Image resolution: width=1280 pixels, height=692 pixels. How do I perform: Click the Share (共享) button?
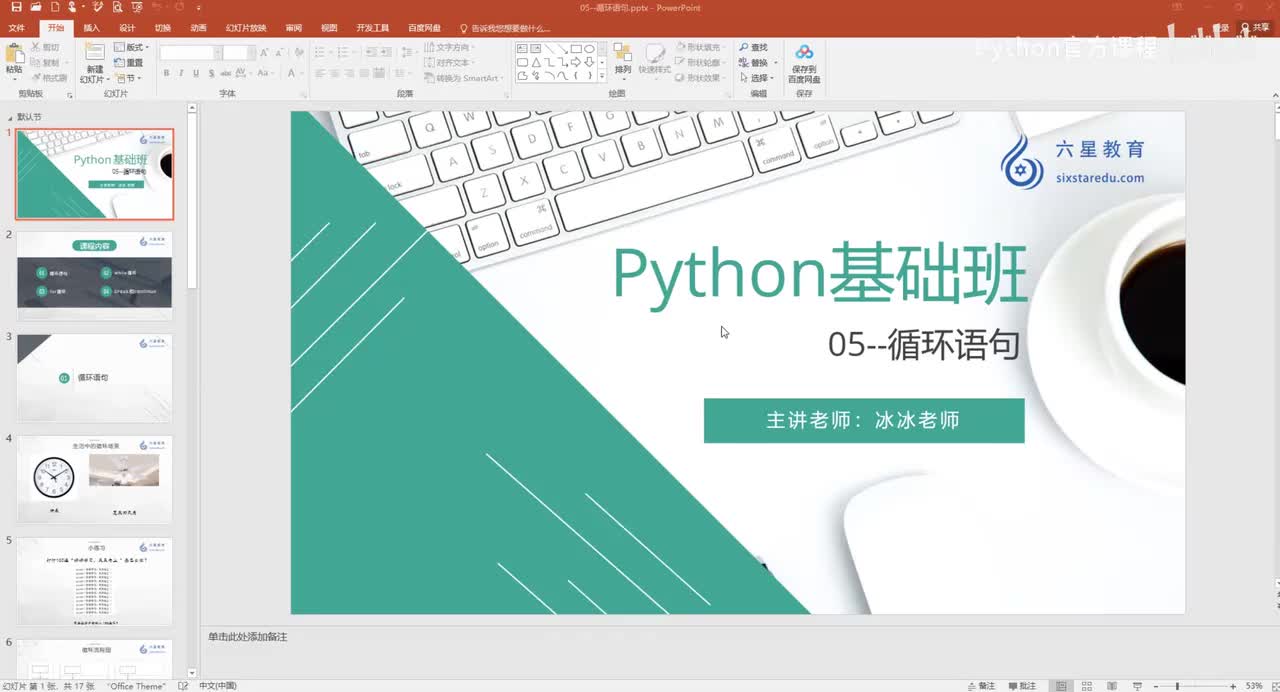[1256, 28]
